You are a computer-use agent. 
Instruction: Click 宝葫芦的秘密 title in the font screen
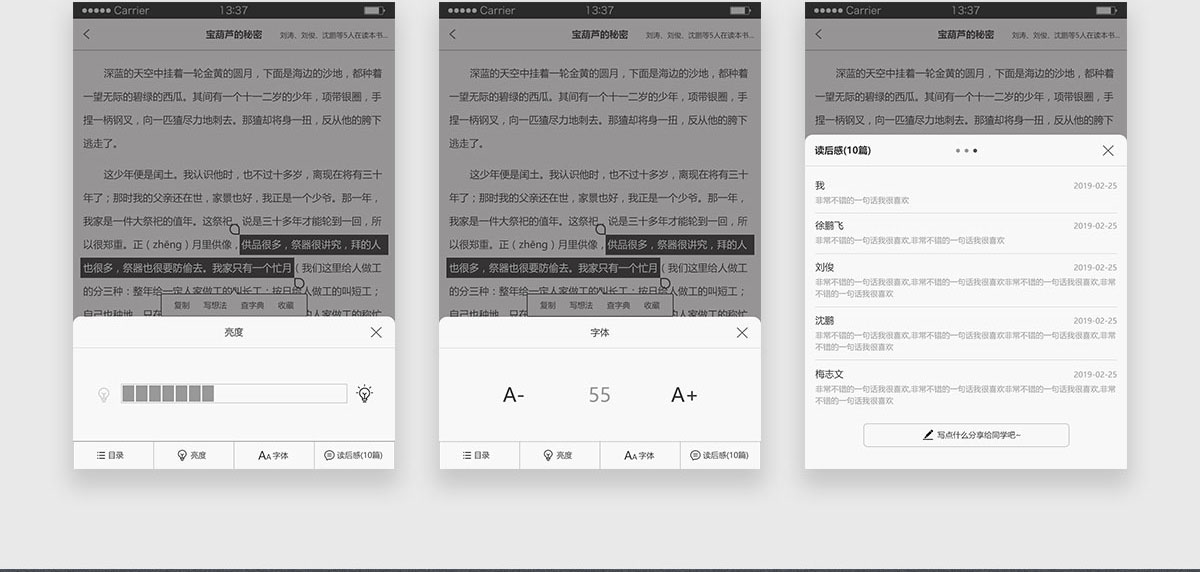click(x=600, y=34)
